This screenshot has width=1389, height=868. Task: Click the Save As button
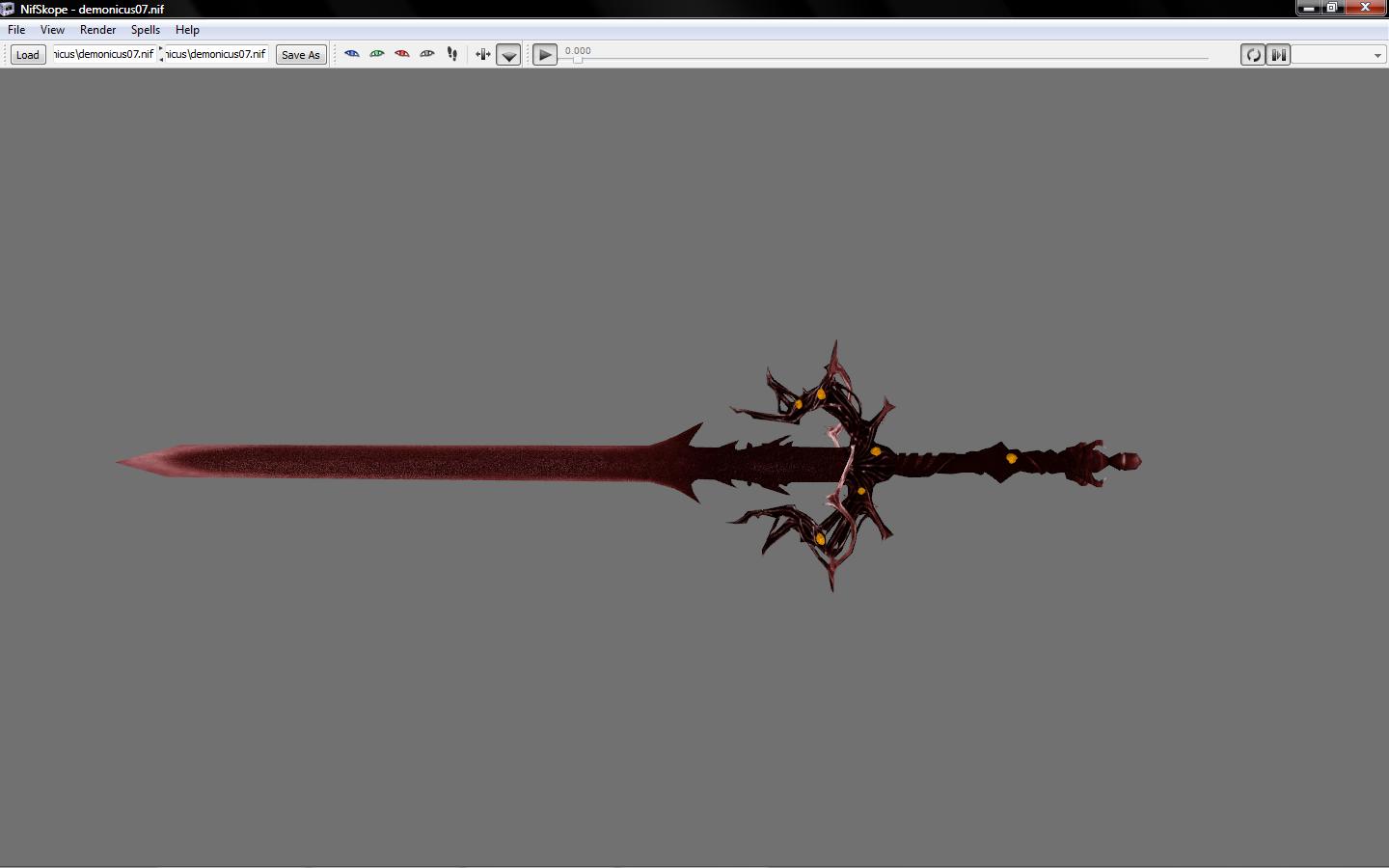point(301,55)
